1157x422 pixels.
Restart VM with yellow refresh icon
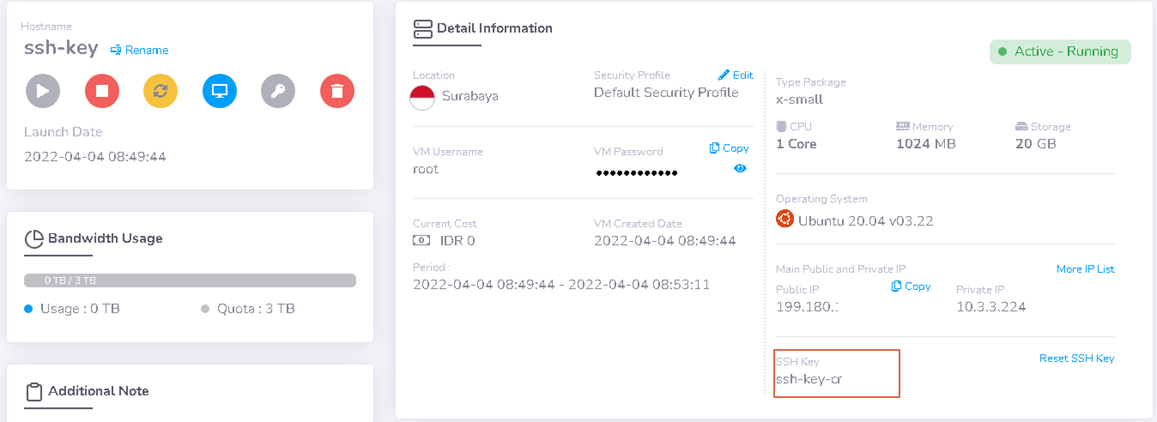tap(160, 91)
